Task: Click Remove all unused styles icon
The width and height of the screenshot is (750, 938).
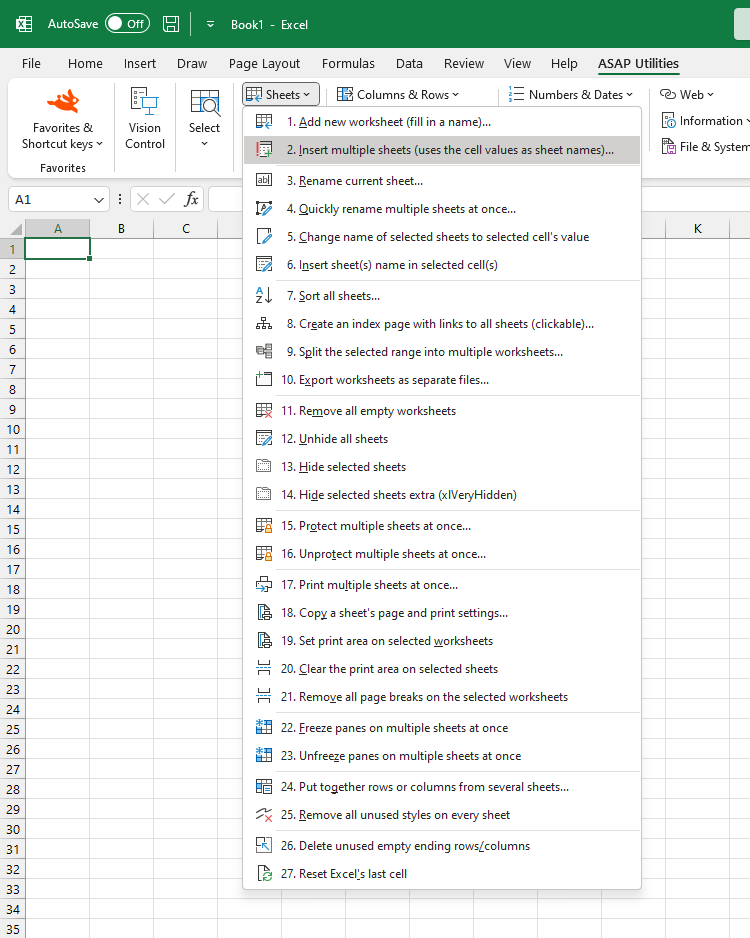Action: pyautogui.click(x=264, y=814)
